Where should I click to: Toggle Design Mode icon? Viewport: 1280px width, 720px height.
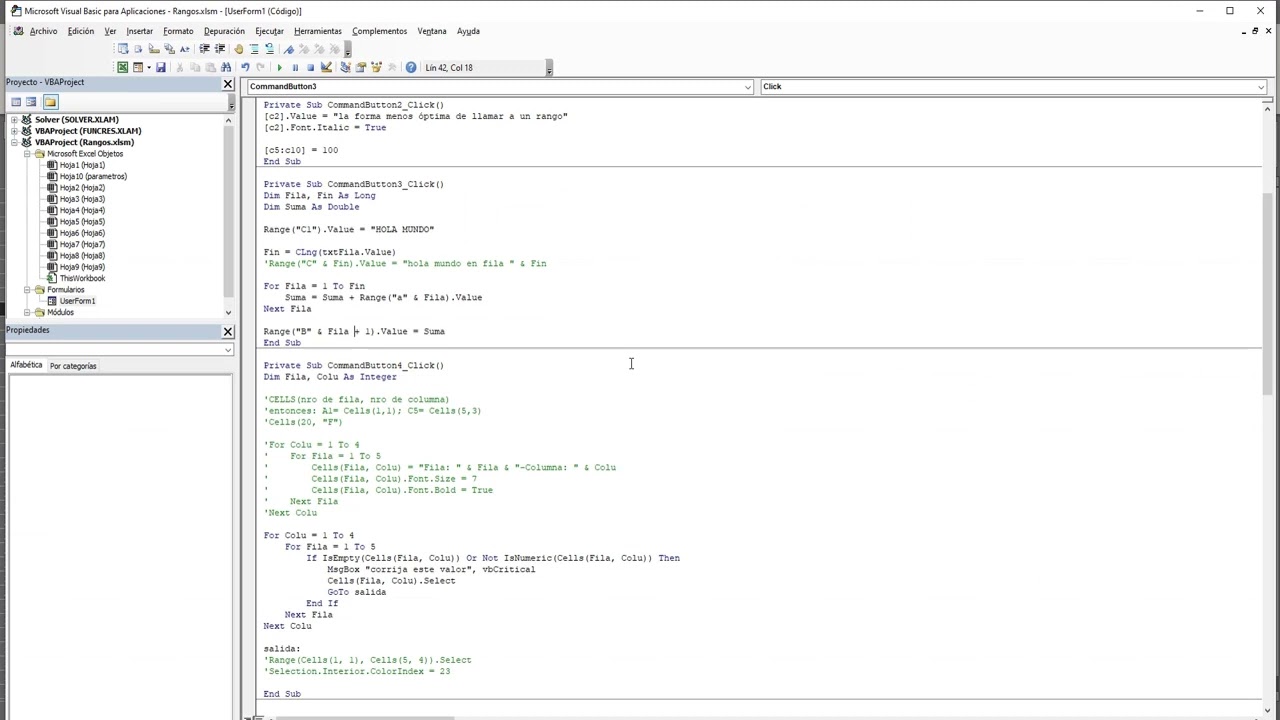326,67
